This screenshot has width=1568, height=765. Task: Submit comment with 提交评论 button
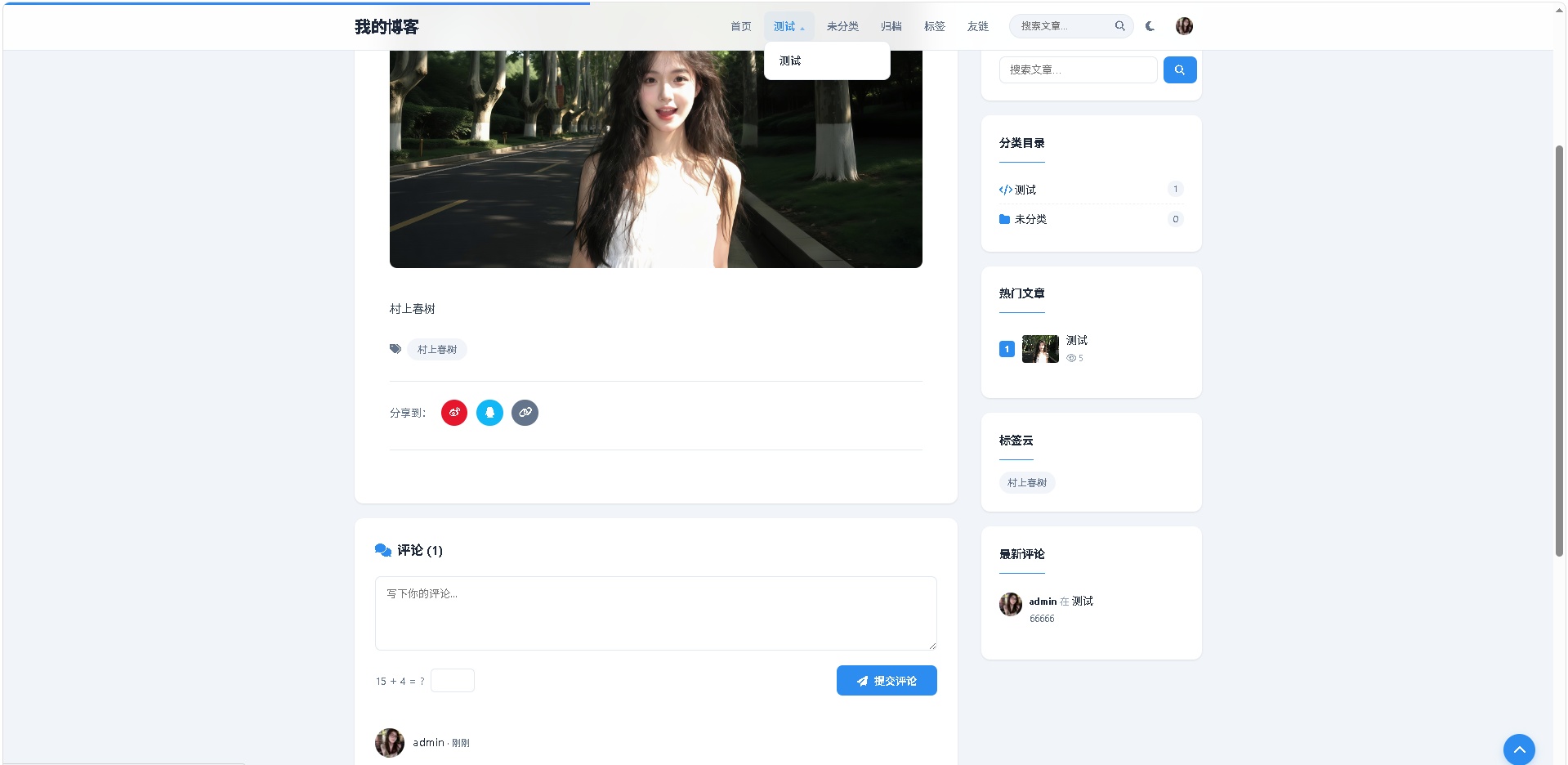pyautogui.click(x=887, y=681)
